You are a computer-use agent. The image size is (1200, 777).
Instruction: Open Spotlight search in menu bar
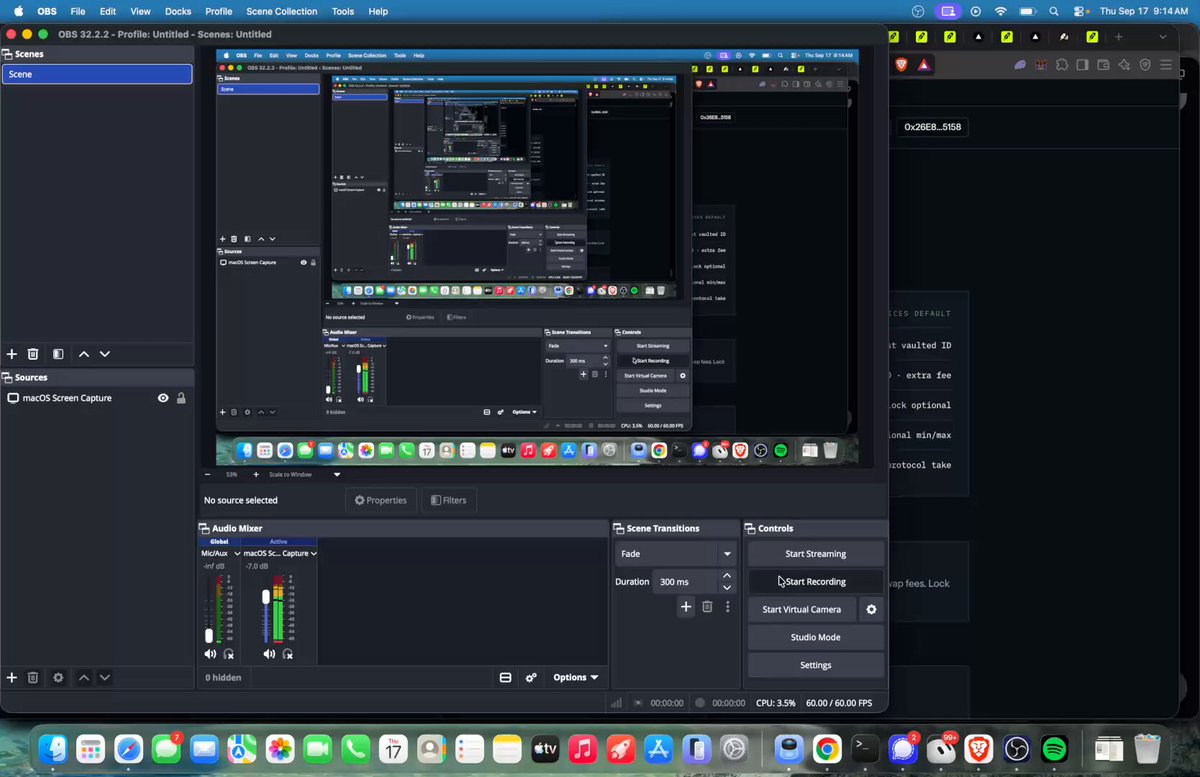click(1054, 11)
